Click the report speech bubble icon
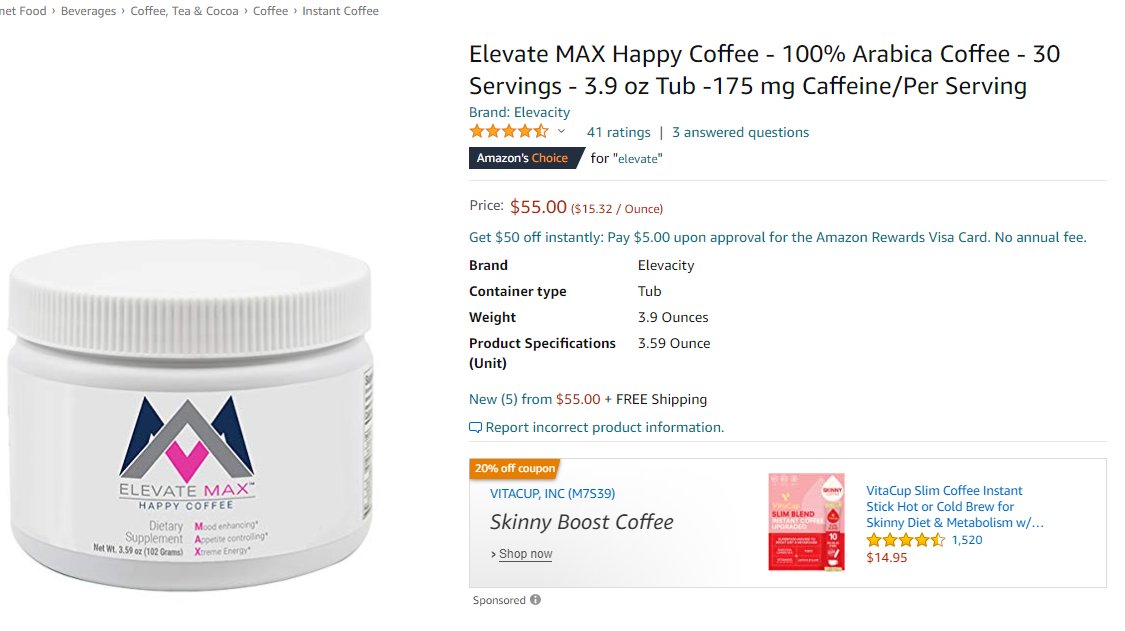 (x=475, y=428)
